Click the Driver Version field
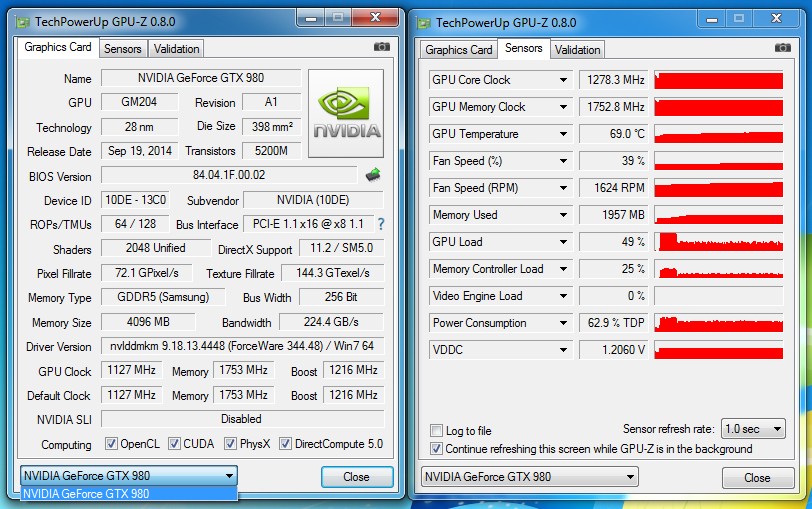812x509 pixels. coord(242,346)
